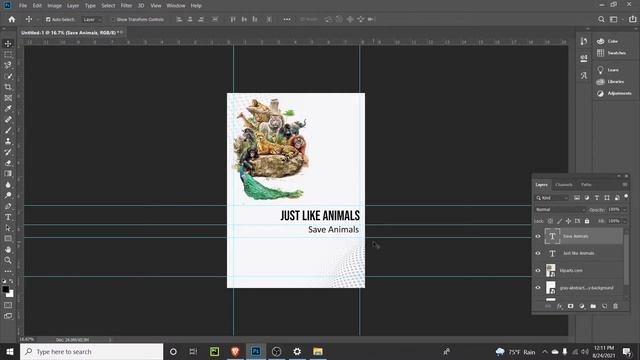Select the Eyedropper tool
The height and width of the screenshot is (360, 640).
[8, 109]
